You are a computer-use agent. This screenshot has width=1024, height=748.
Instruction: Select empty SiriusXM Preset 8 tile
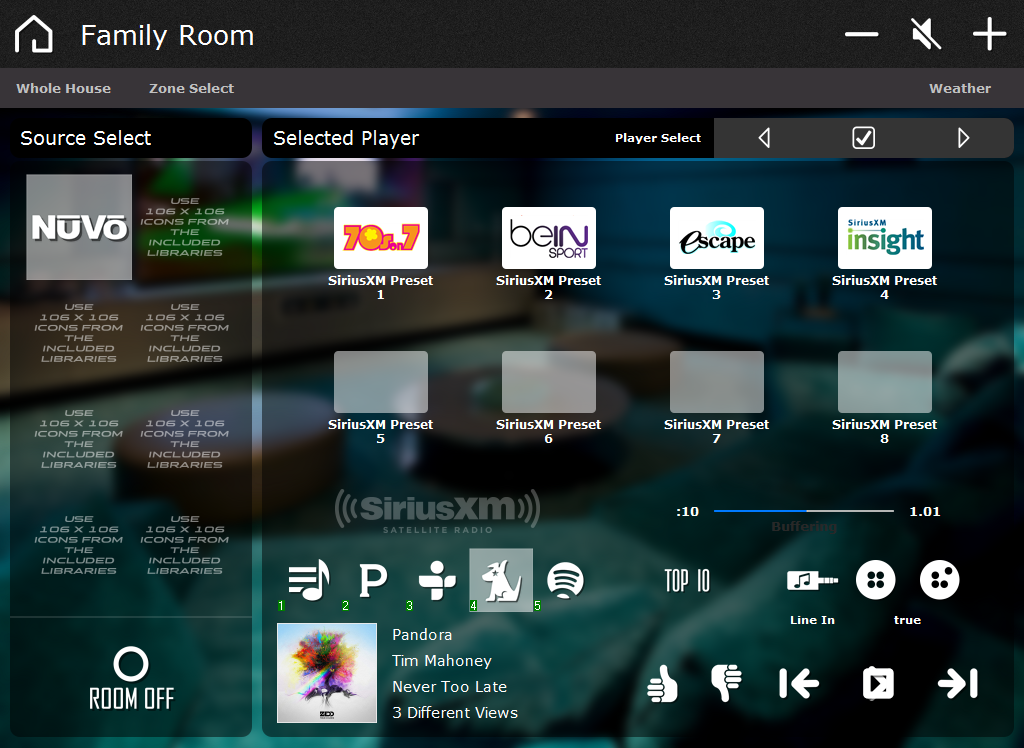click(884, 382)
